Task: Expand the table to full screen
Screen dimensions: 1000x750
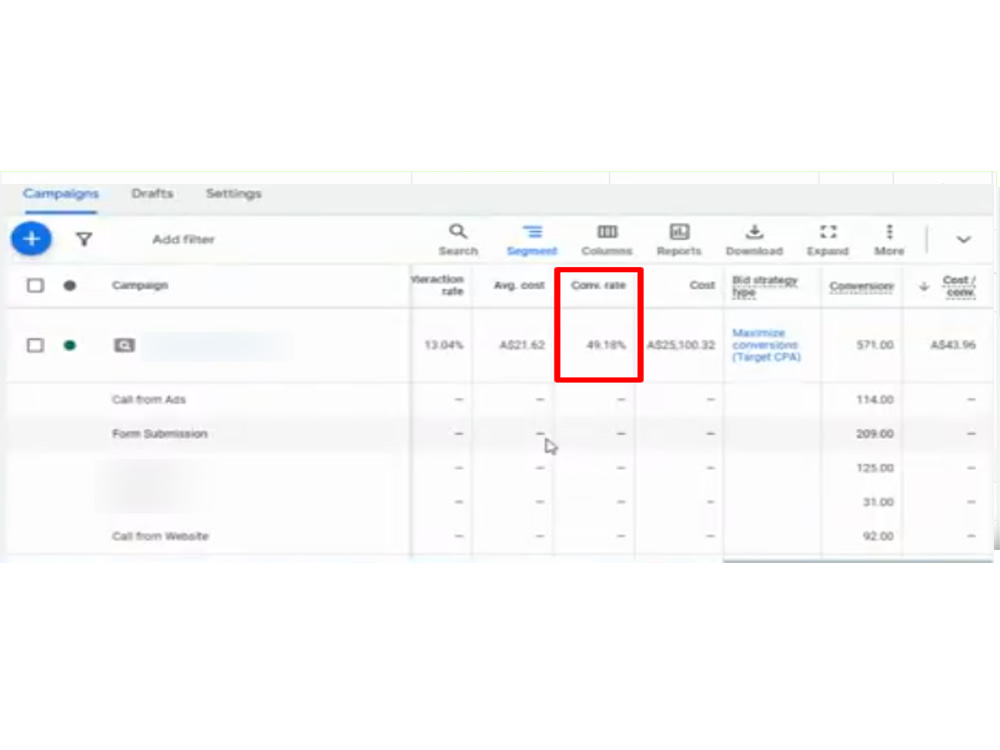Action: (x=828, y=240)
